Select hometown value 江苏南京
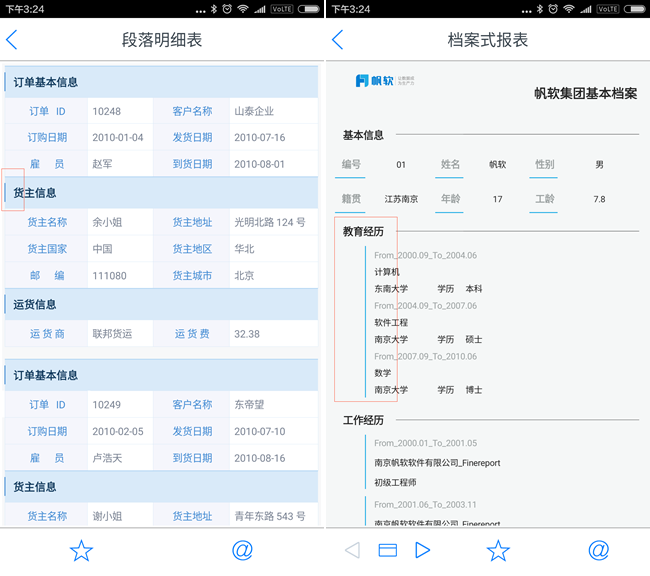This screenshot has width=650, height=576. [401, 199]
